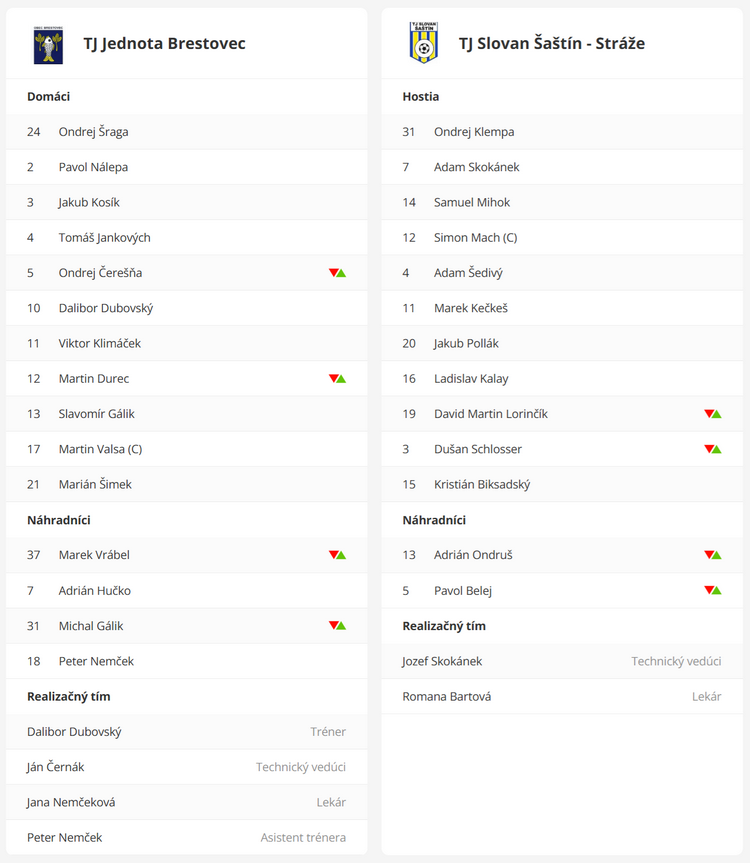Click substitution icon beside Martin Durec
The height and width of the screenshot is (863, 750).
[337, 379]
